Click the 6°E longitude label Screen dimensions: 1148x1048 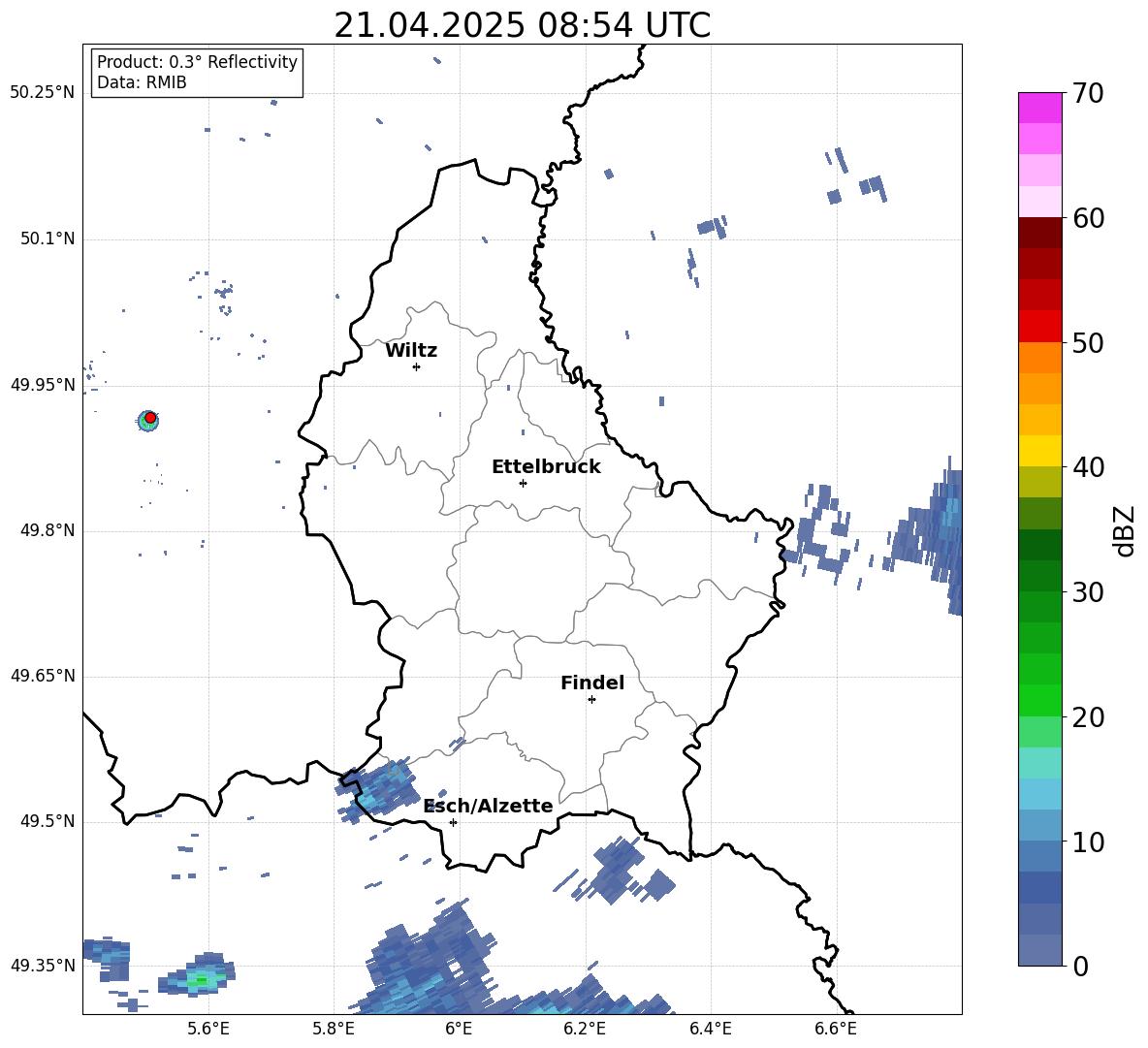click(x=459, y=1030)
